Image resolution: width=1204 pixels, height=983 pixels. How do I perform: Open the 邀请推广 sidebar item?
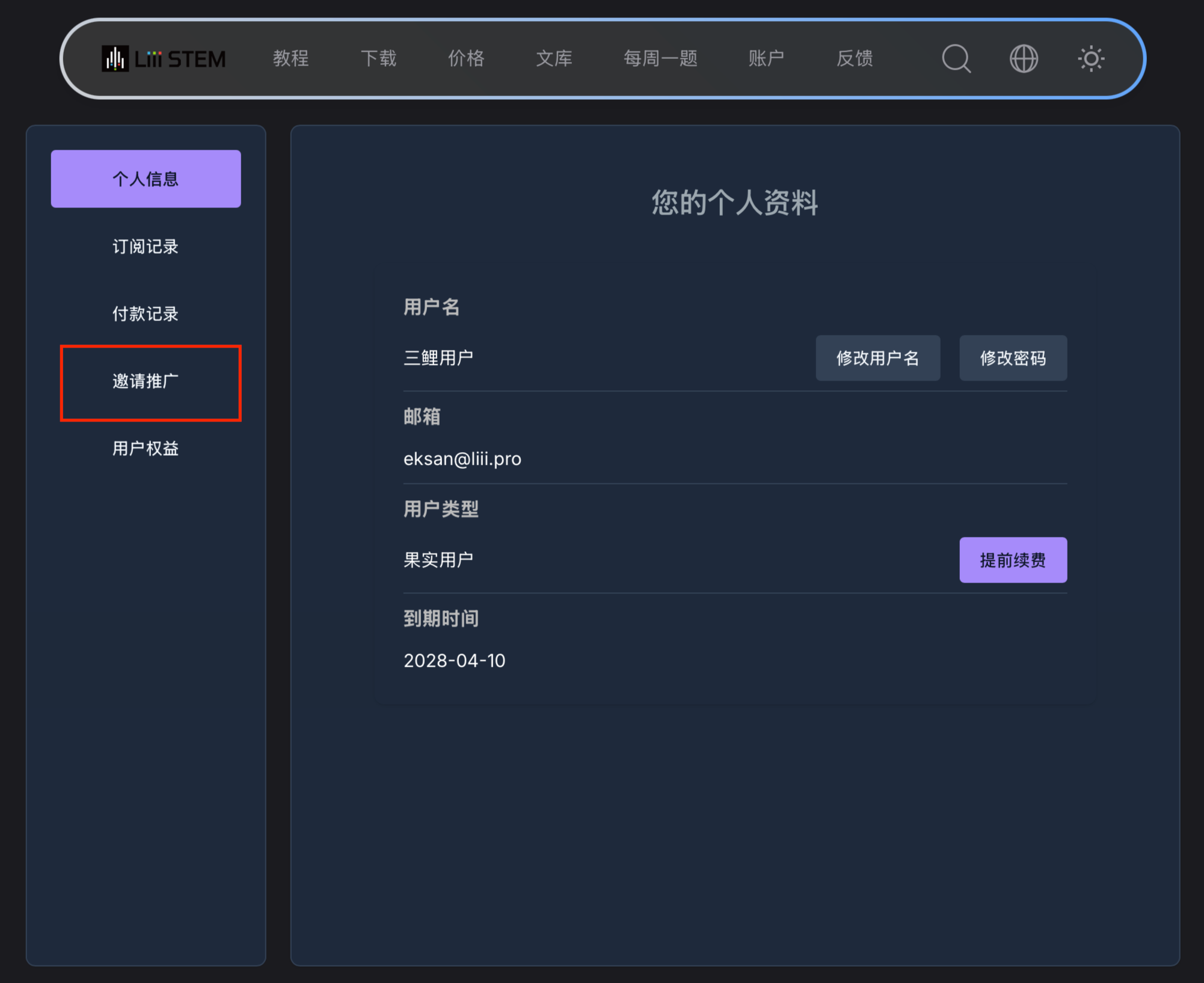pyautogui.click(x=146, y=381)
